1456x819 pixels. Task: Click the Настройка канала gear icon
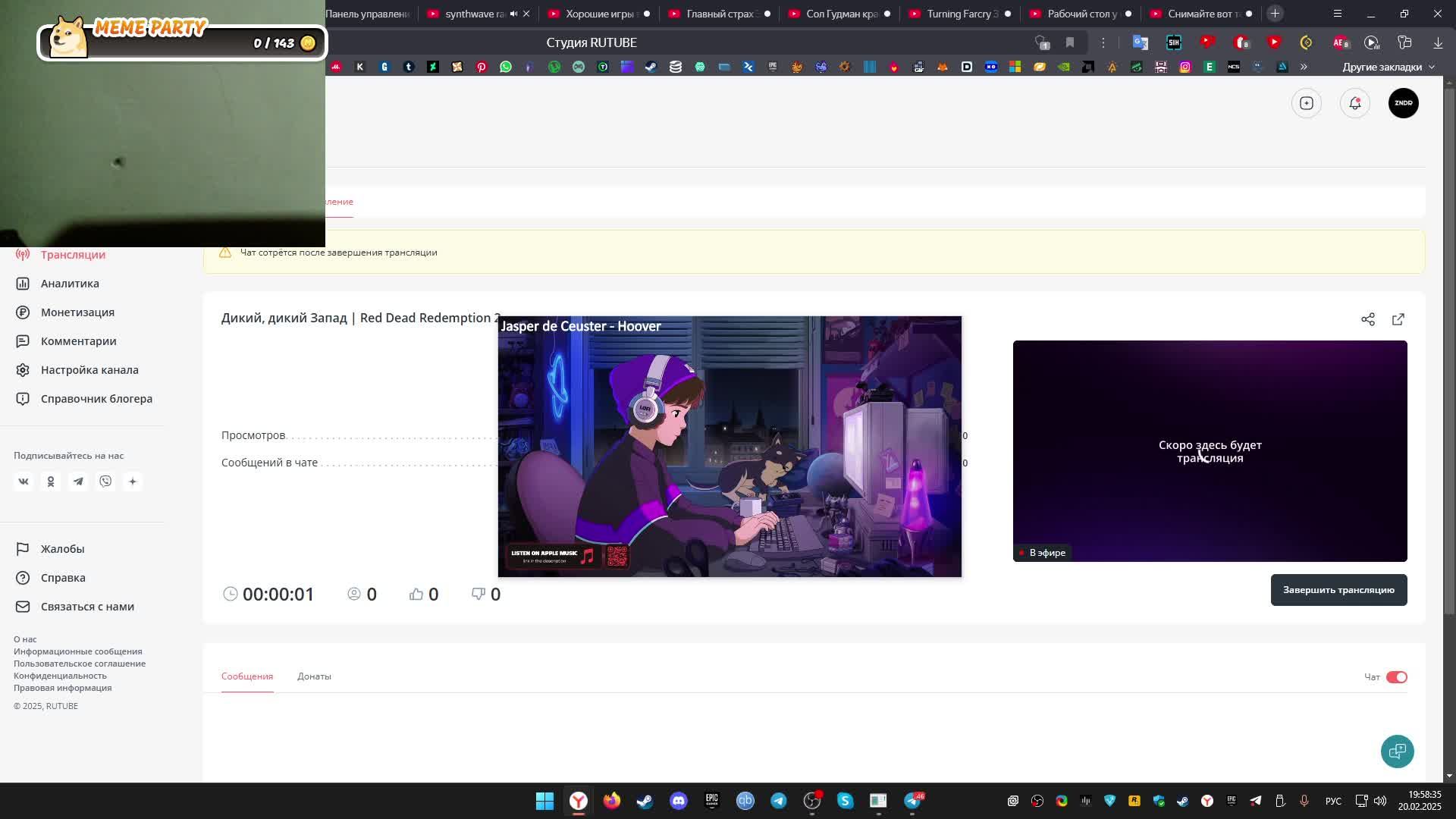(x=23, y=370)
